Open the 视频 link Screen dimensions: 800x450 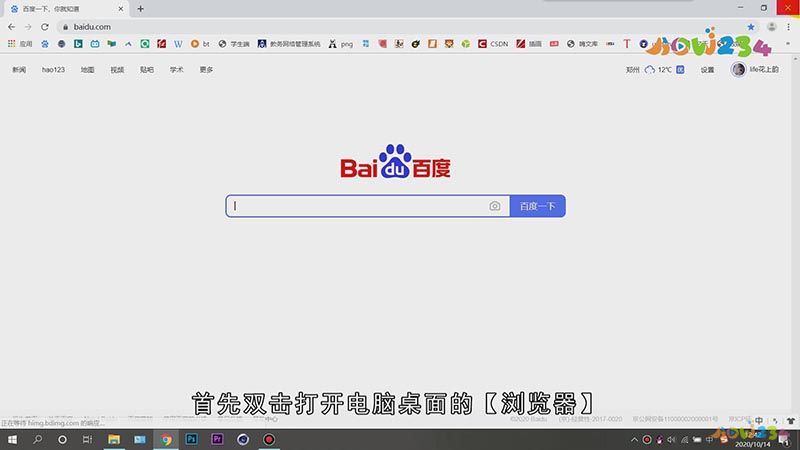(x=117, y=70)
